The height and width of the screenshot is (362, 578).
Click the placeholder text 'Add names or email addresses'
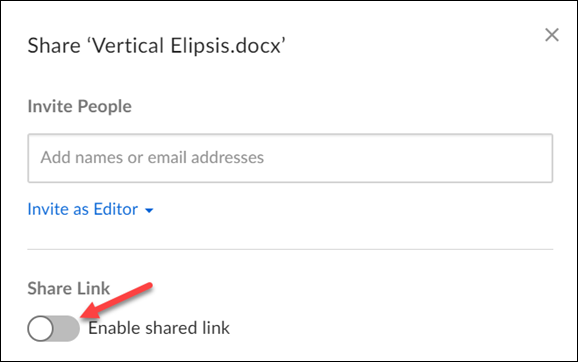tap(152, 157)
